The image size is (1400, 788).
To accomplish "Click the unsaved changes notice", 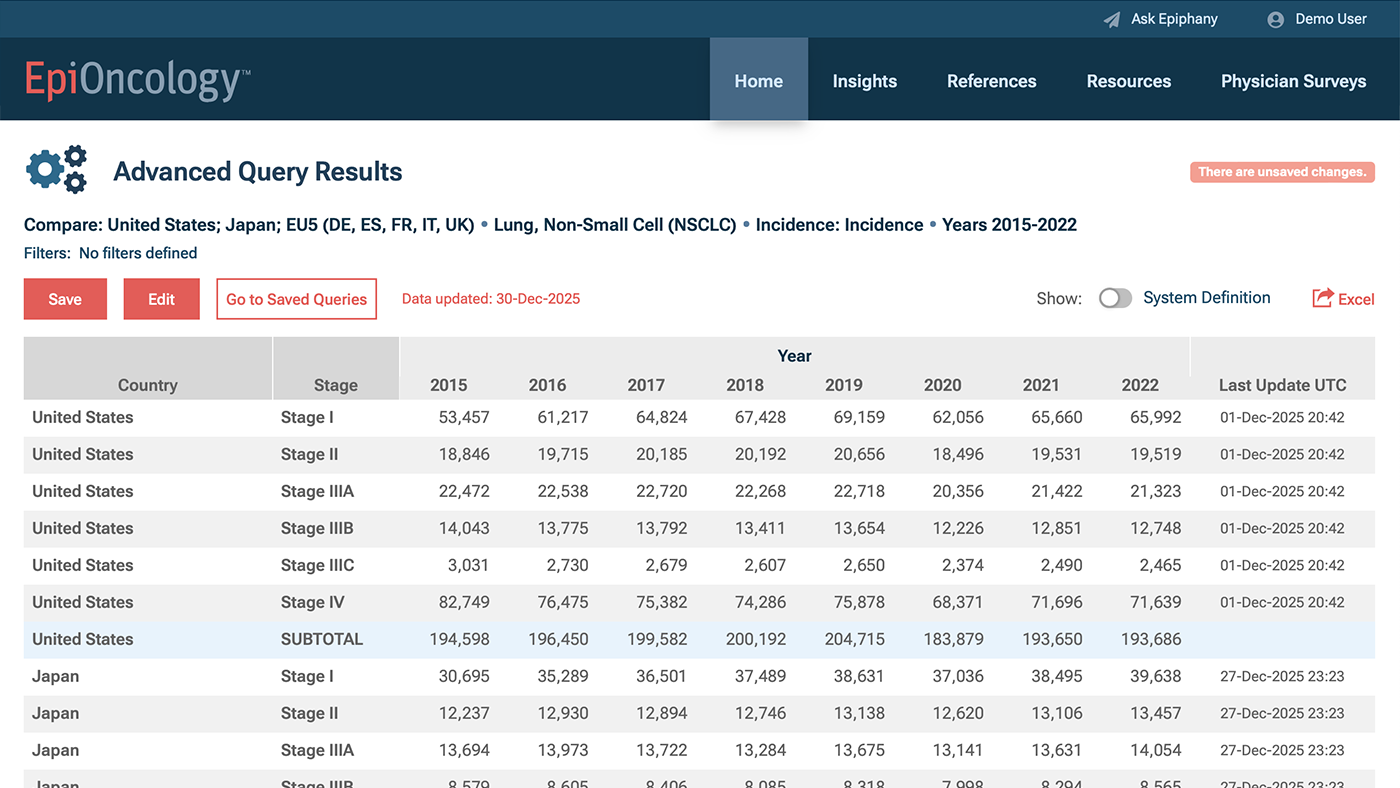I will tap(1281, 172).
